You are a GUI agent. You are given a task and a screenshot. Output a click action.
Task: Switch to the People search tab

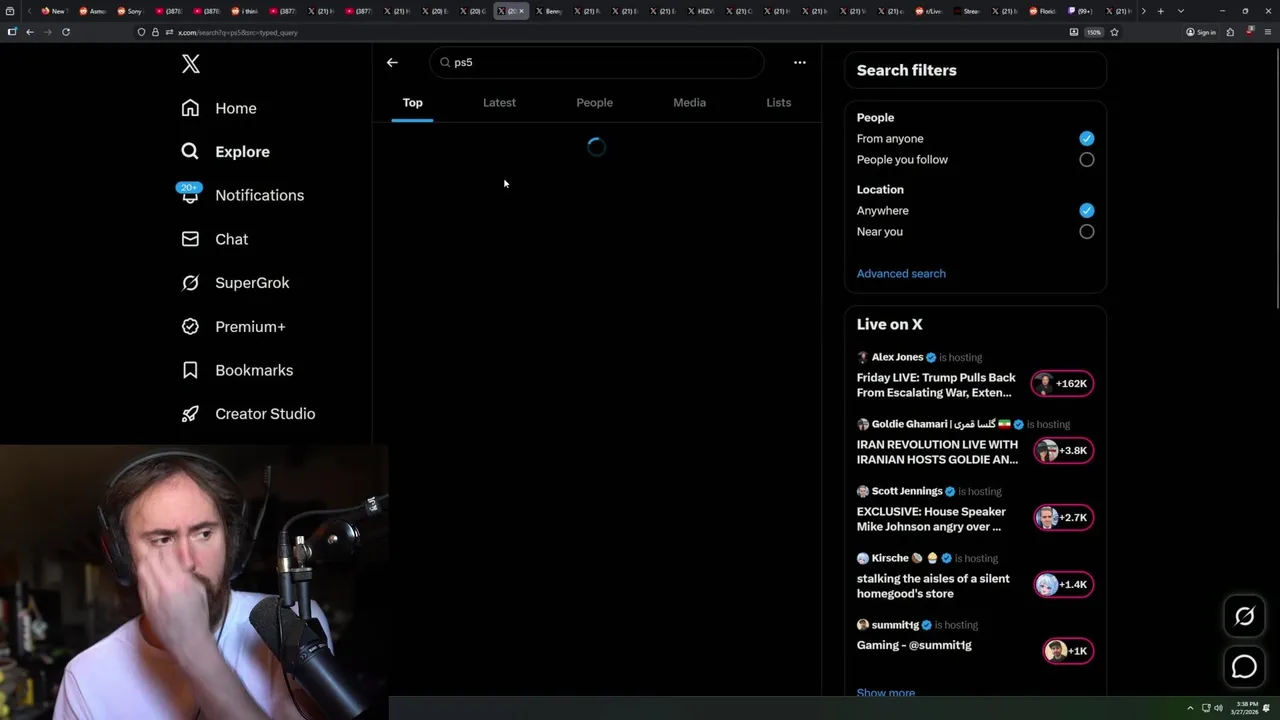click(x=594, y=102)
